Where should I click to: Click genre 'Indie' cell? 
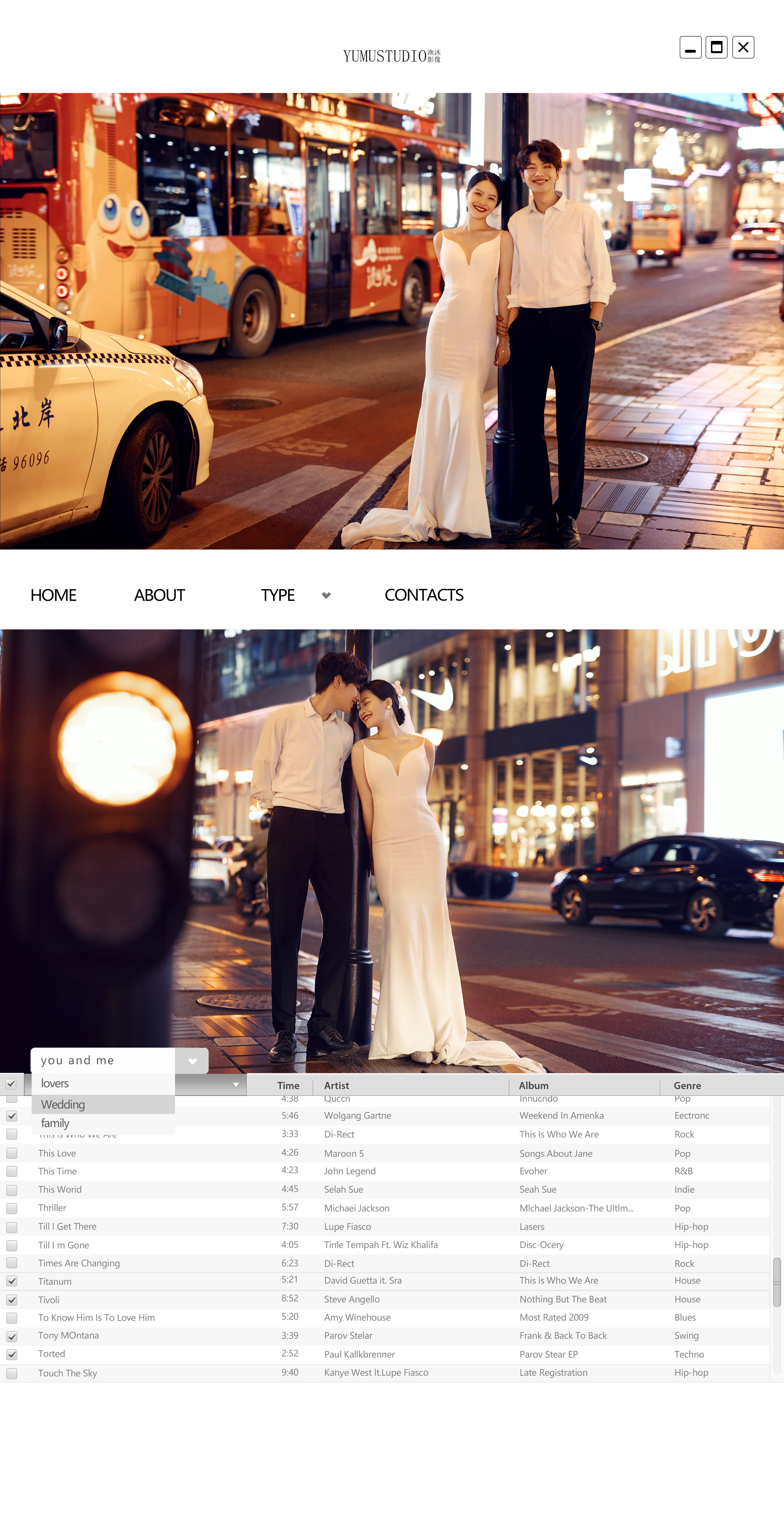(x=685, y=1189)
